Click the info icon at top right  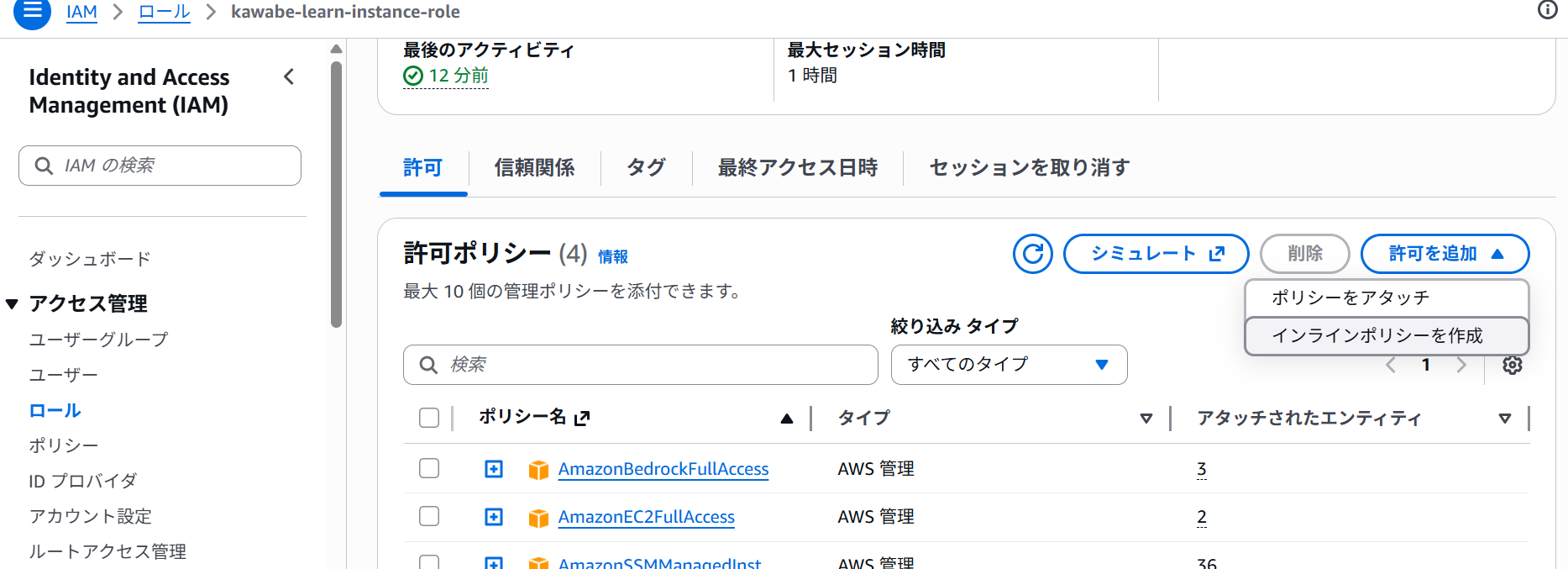click(x=1547, y=9)
